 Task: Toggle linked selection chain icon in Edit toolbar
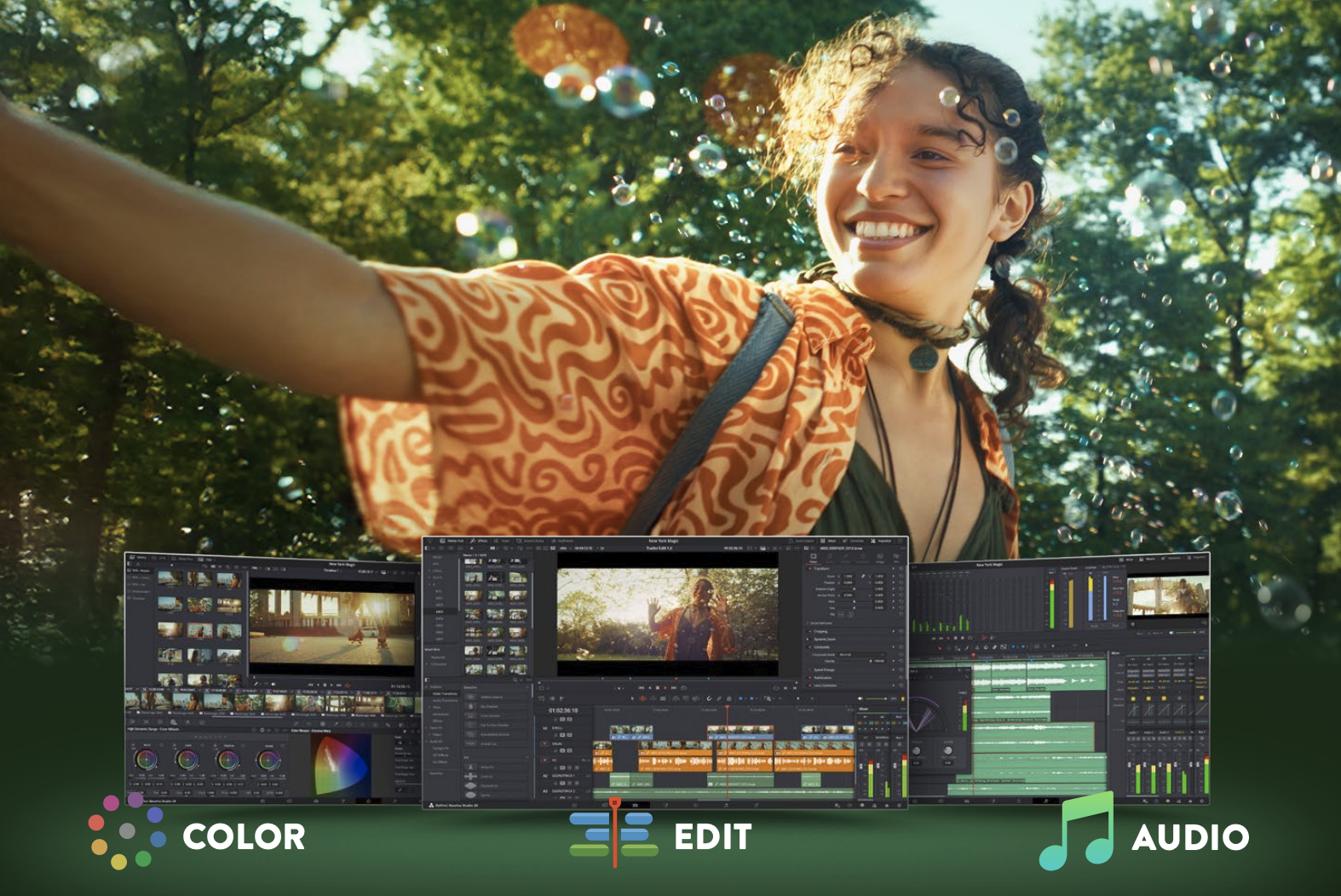click(x=719, y=698)
